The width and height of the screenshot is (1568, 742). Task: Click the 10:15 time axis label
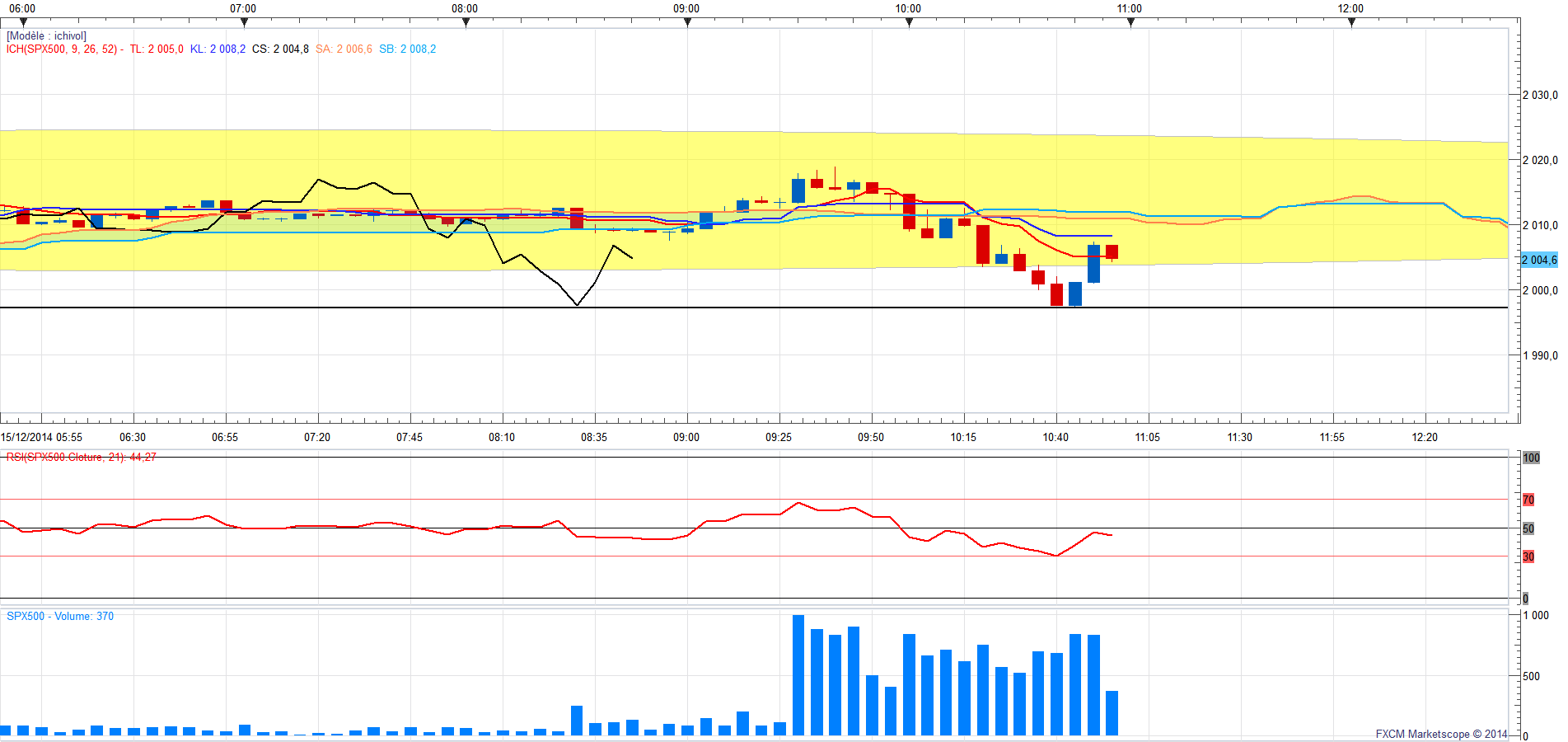pyautogui.click(x=963, y=437)
